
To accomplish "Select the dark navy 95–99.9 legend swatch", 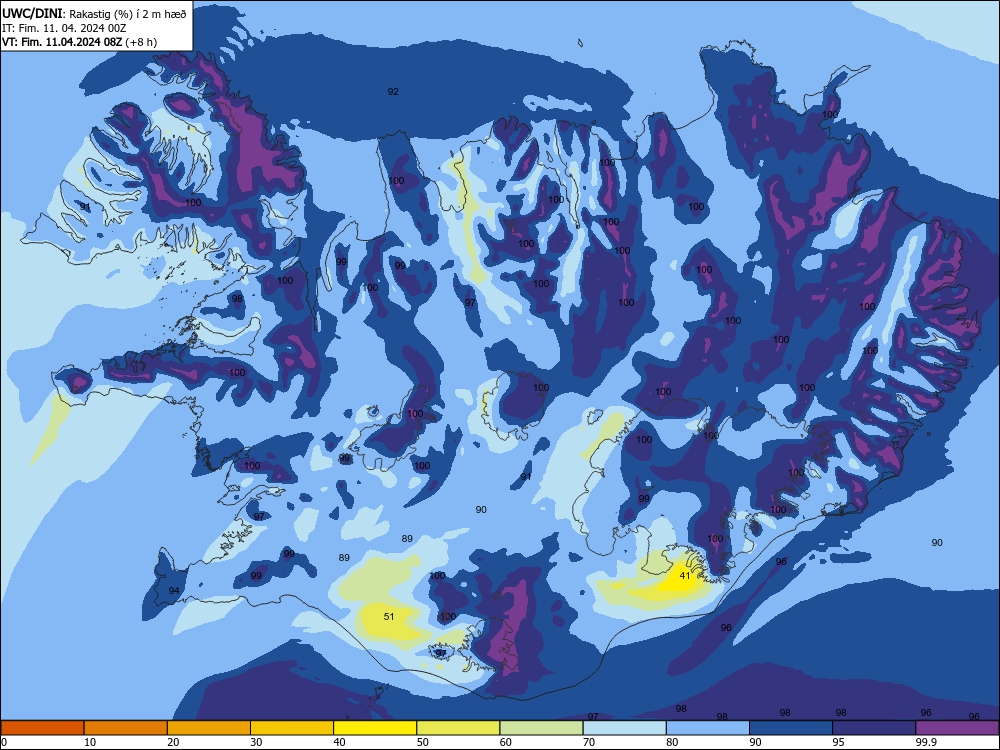I will coord(874,728).
